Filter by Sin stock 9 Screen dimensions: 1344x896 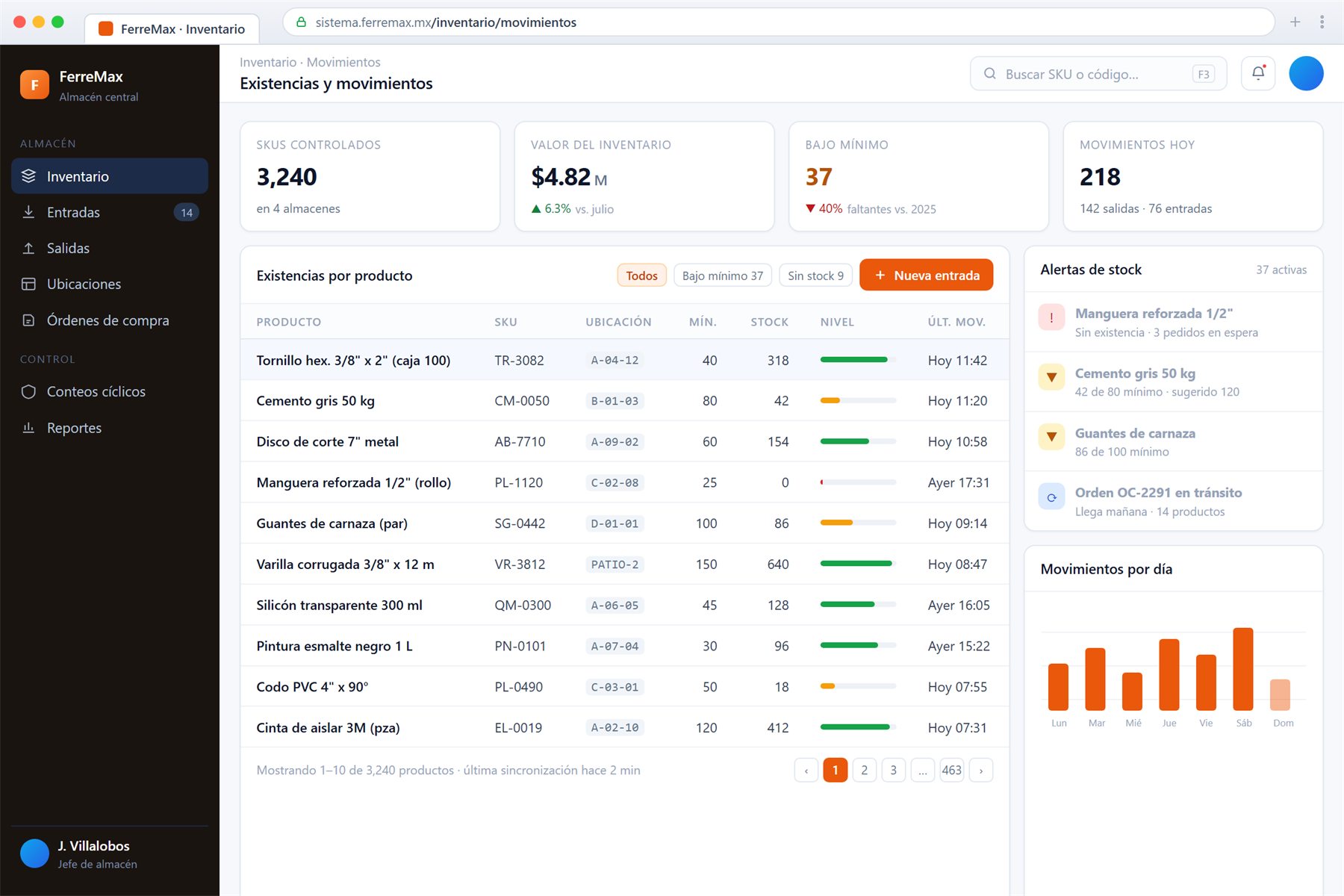(815, 276)
